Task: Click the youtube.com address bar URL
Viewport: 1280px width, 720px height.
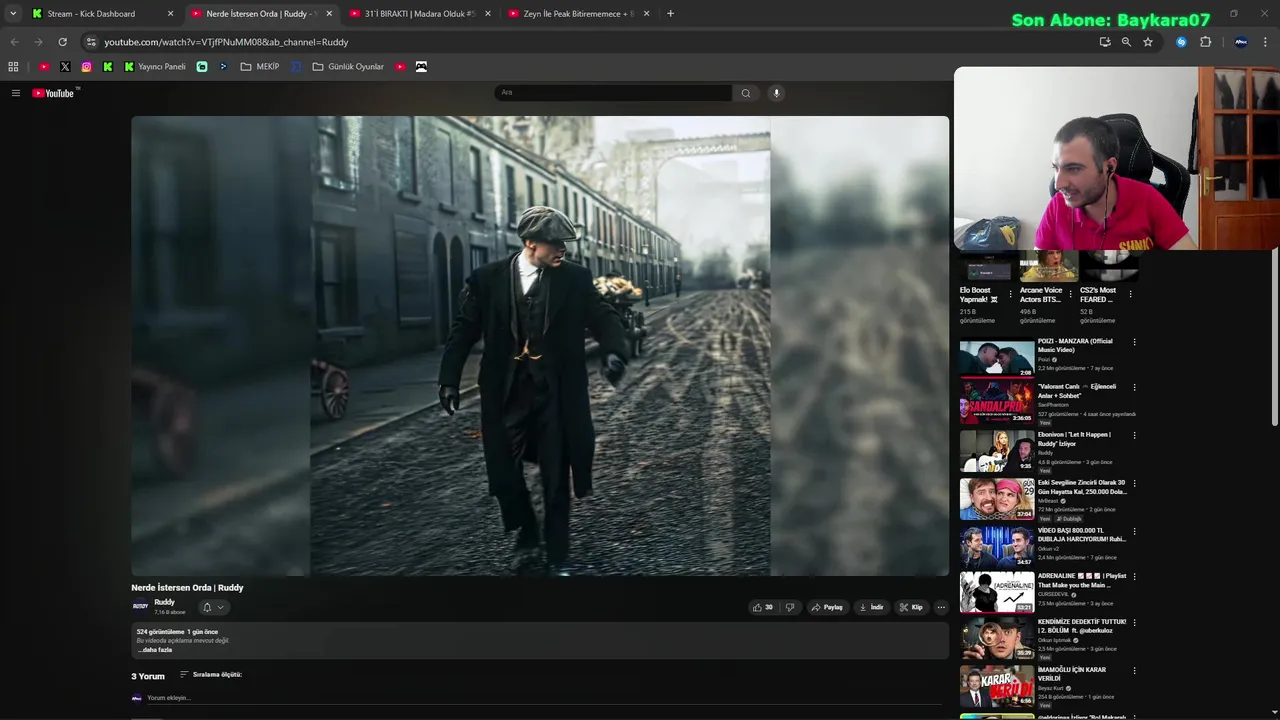Action: pos(226,42)
